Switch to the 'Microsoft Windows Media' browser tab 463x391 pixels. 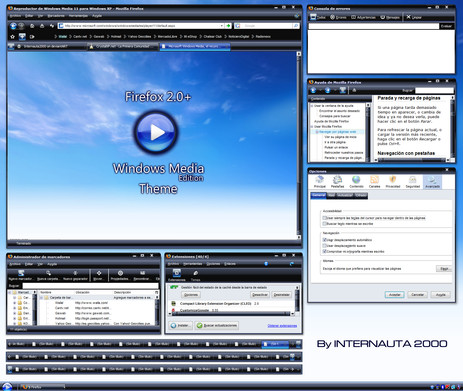point(195,47)
